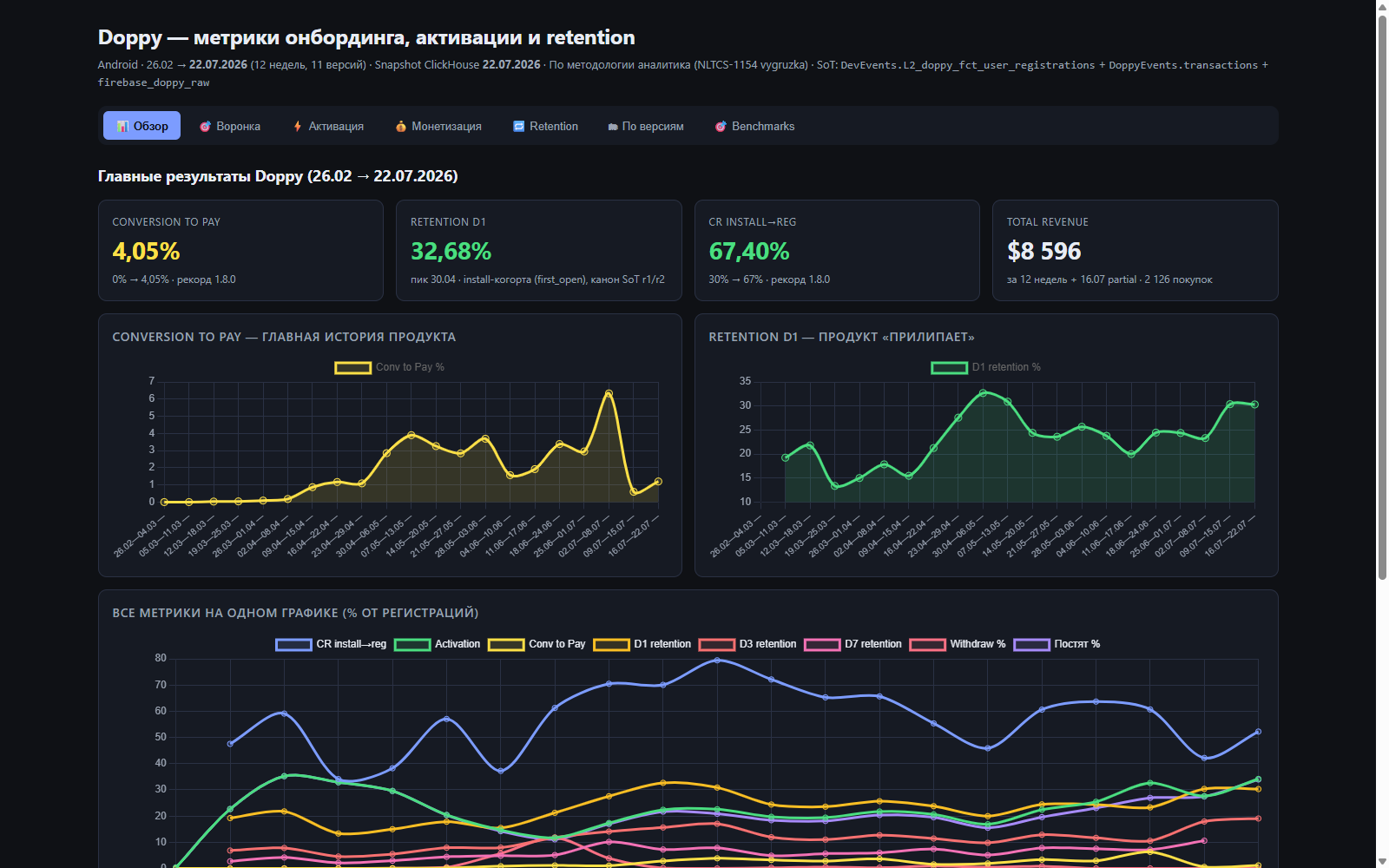
Task: Hide the Conv to Pay series in the all-metrics legend
Action: pos(537,644)
